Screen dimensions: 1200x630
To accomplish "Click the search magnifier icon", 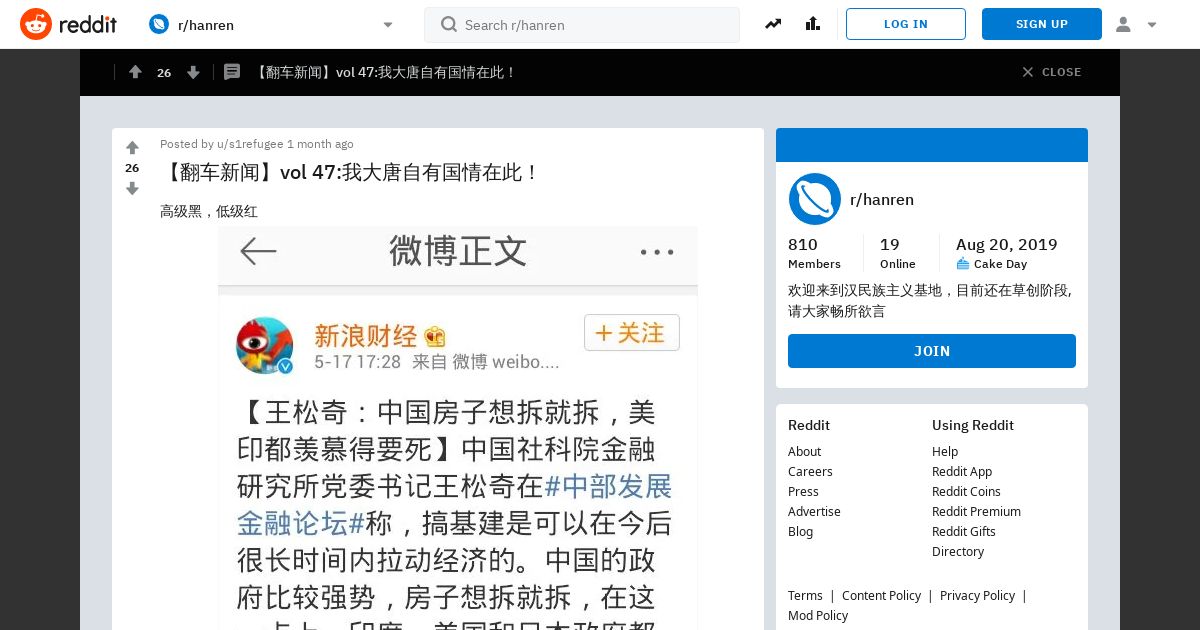I will pos(449,24).
